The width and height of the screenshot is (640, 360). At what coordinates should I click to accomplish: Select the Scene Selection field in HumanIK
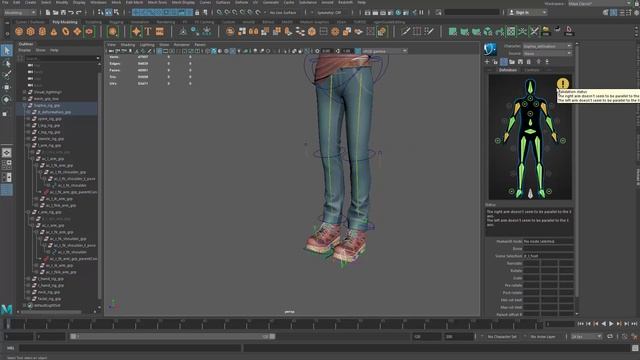[548, 256]
